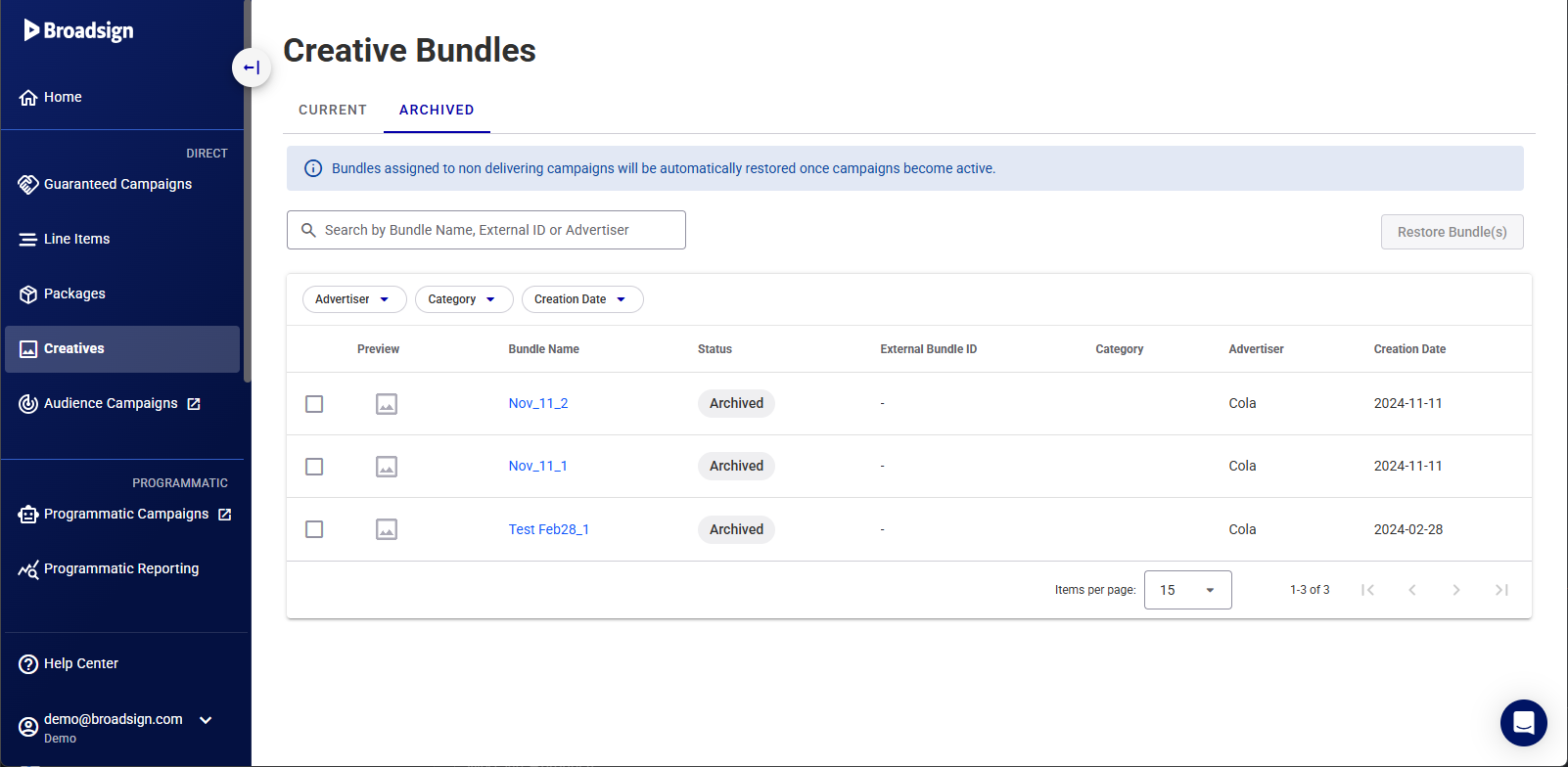Click the preview image icon for Nov_11_2
This screenshot has height=767, width=1568.
click(x=387, y=404)
